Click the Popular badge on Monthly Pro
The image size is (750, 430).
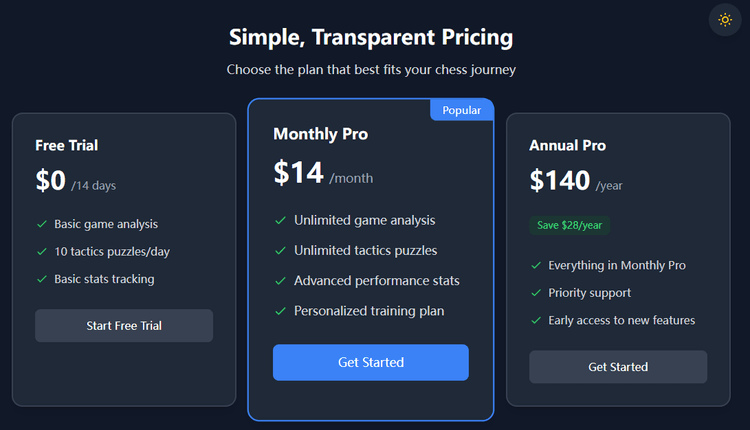click(462, 110)
